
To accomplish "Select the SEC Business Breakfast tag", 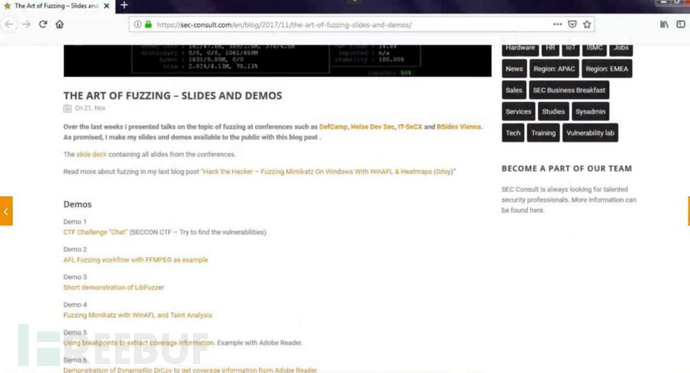I will [569, 90].
